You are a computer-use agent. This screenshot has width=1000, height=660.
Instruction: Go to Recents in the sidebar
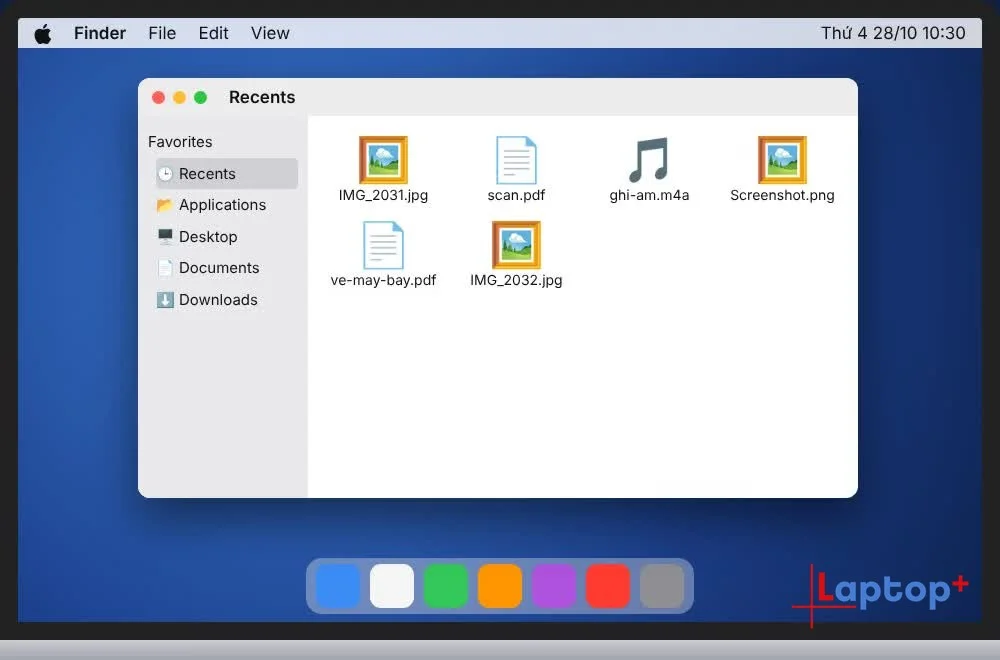[x=227, y=173]
